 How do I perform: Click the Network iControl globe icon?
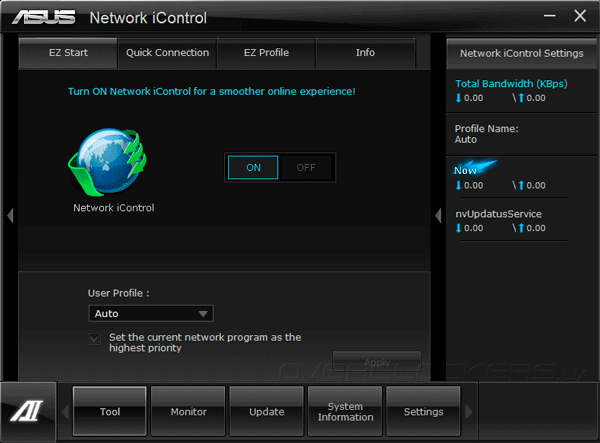pos(108,162)
